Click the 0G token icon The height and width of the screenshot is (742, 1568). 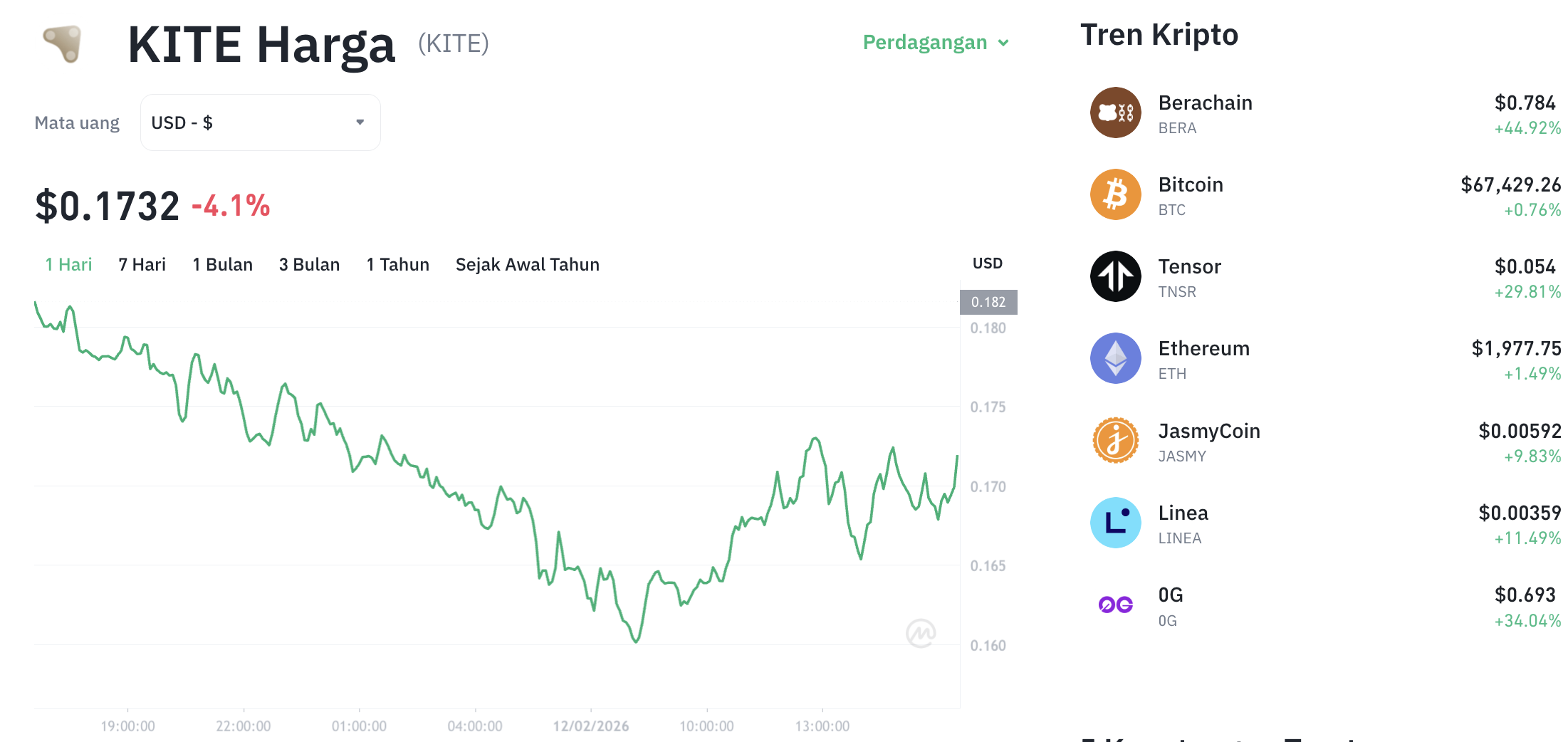1115,605
